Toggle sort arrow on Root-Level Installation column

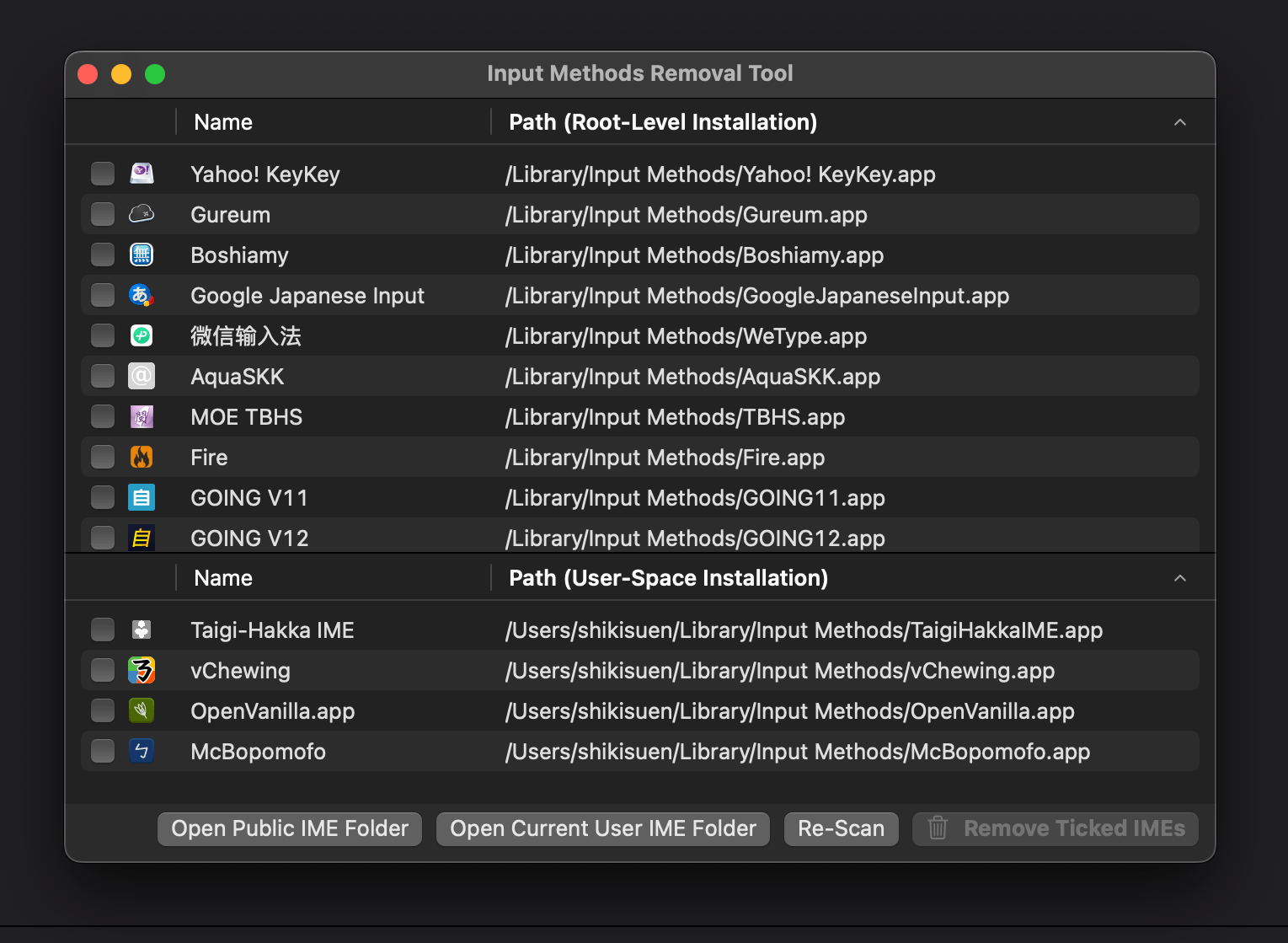pos(1180,122)
